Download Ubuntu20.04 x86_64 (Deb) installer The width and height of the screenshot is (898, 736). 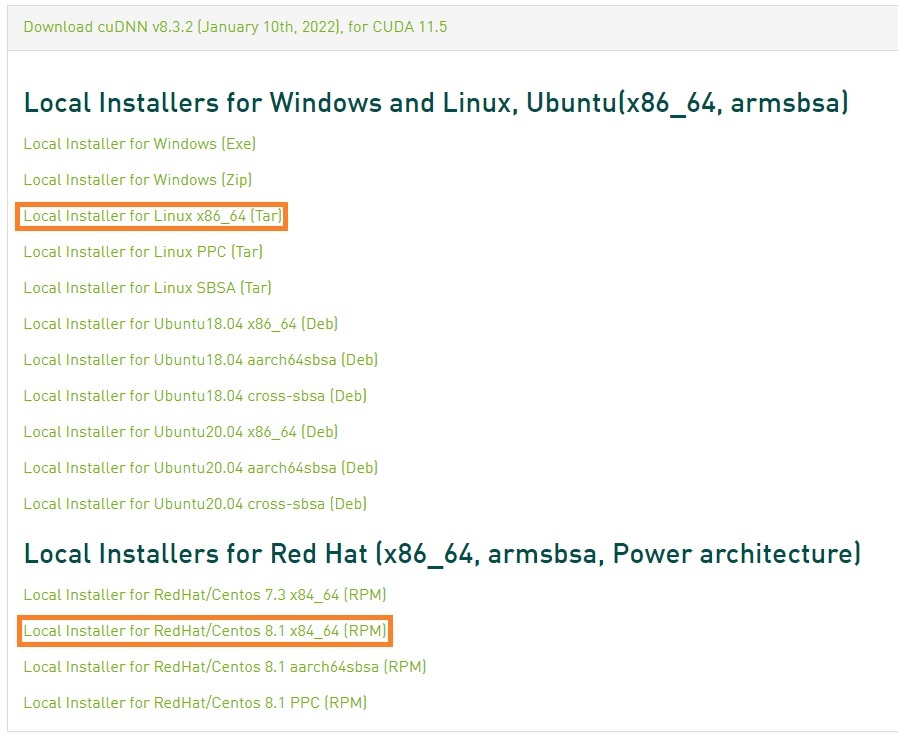[180, 432]
